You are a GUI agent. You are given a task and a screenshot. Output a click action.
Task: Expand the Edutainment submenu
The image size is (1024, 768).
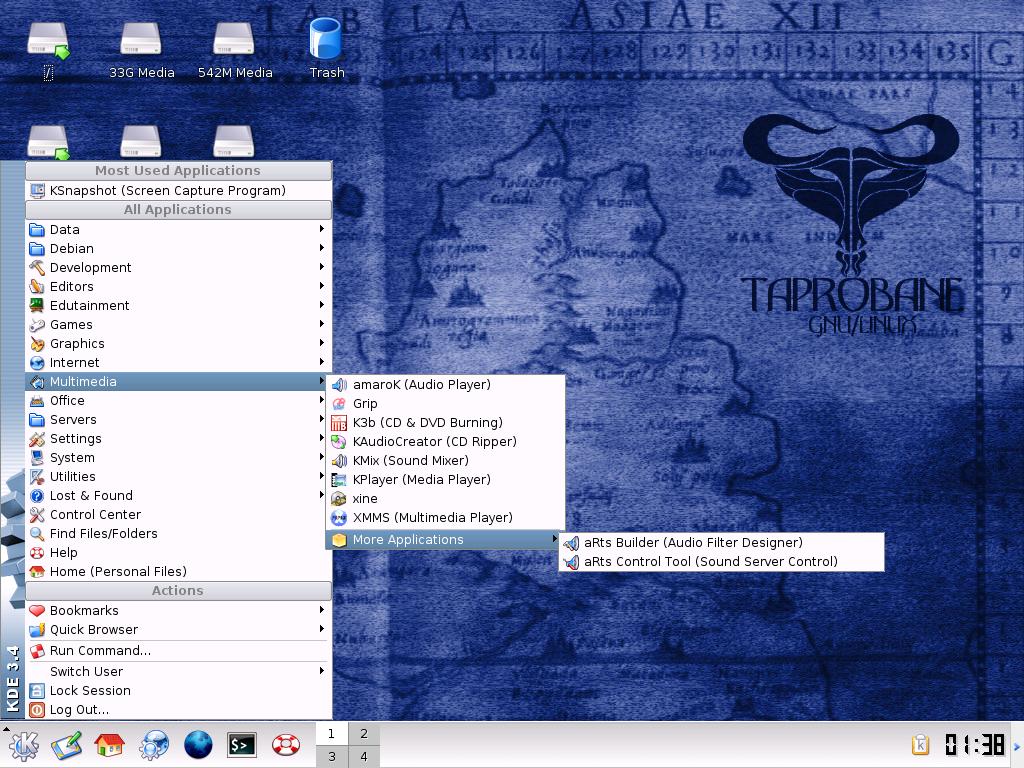pyautogui.click(x=178, y=305)
